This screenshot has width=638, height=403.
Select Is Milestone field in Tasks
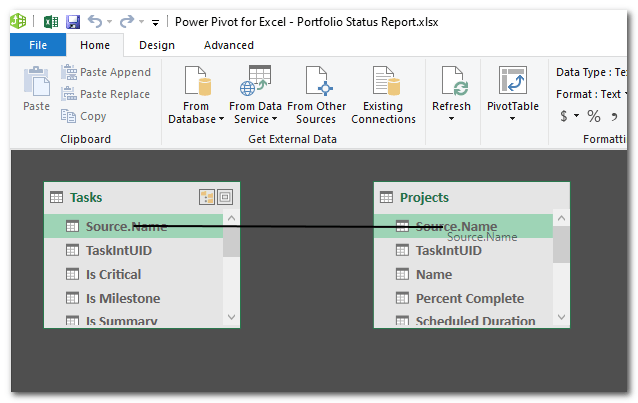[133, 298]
